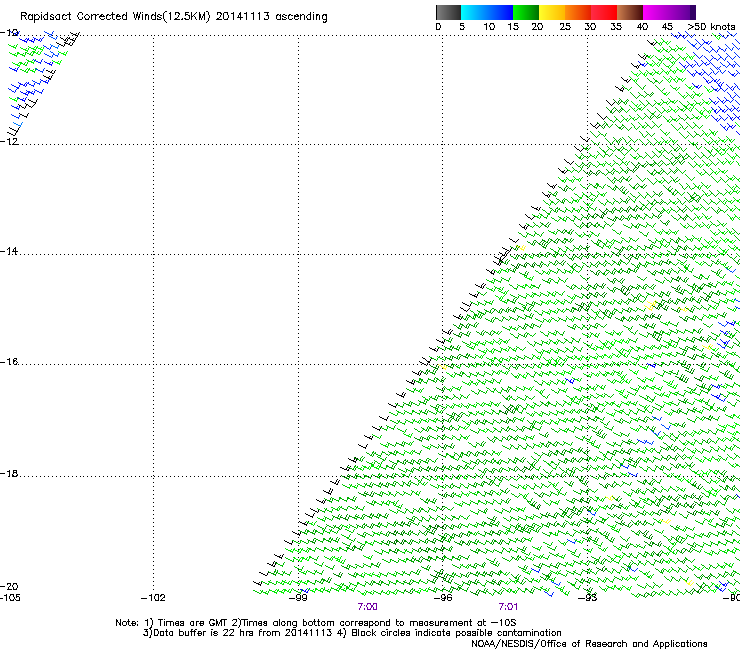The image size is (740, 650).
Task: Click the '35' label under the color legend
Action: [616, 27]
